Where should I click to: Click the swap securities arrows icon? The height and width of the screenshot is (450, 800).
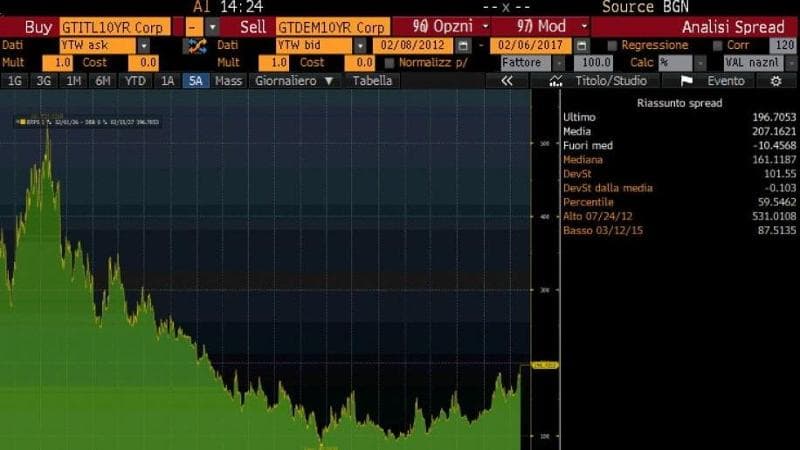click(196, 45)
